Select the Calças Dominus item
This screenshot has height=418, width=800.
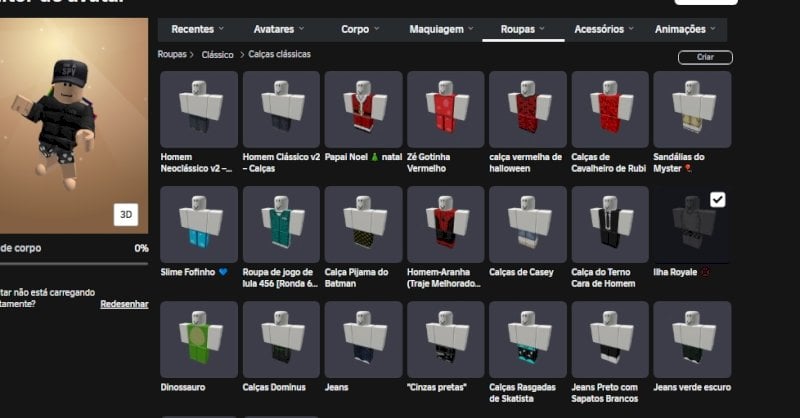tap(281, 339)
